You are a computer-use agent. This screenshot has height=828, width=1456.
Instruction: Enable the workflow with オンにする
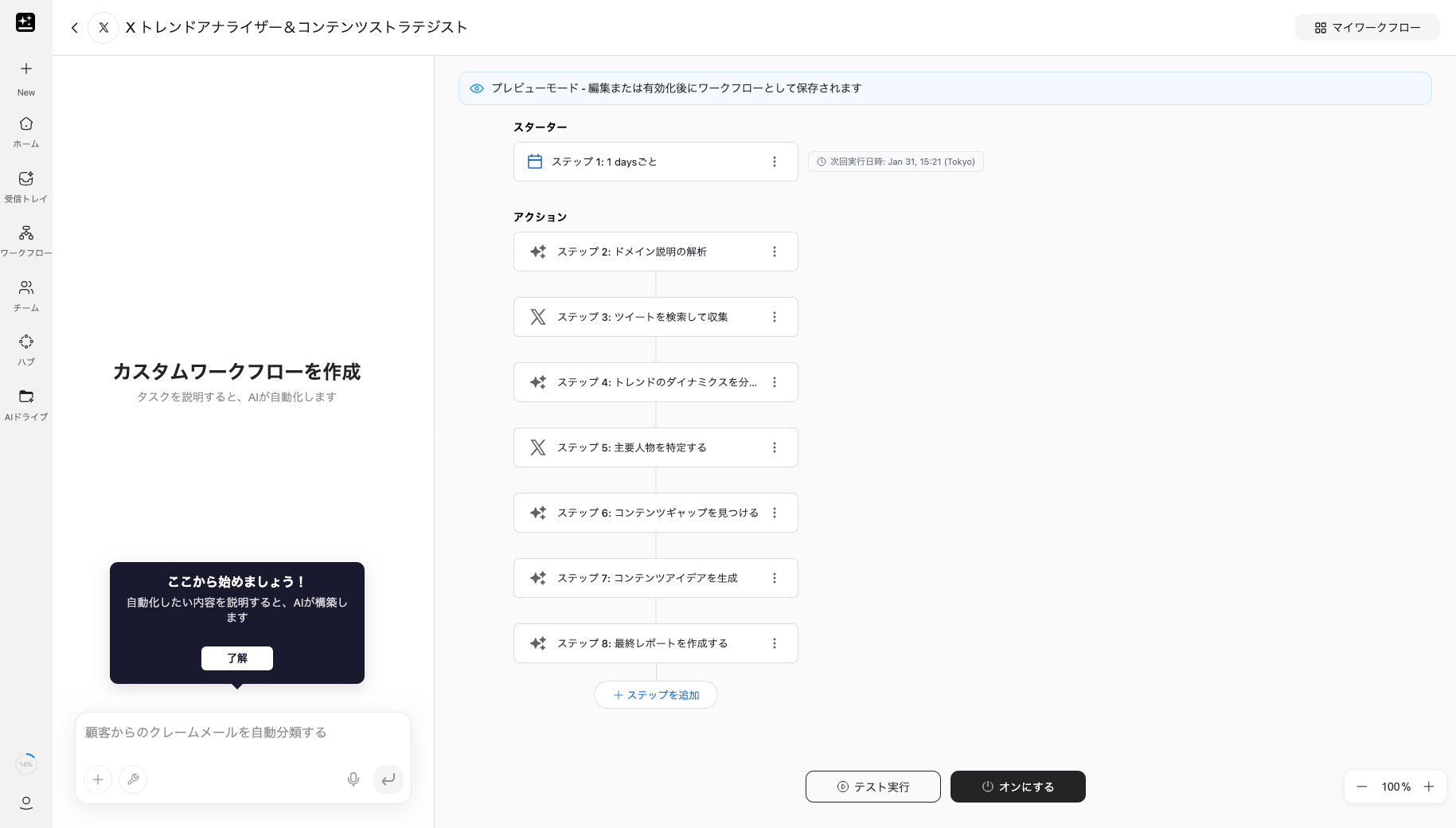[1017, 787]
